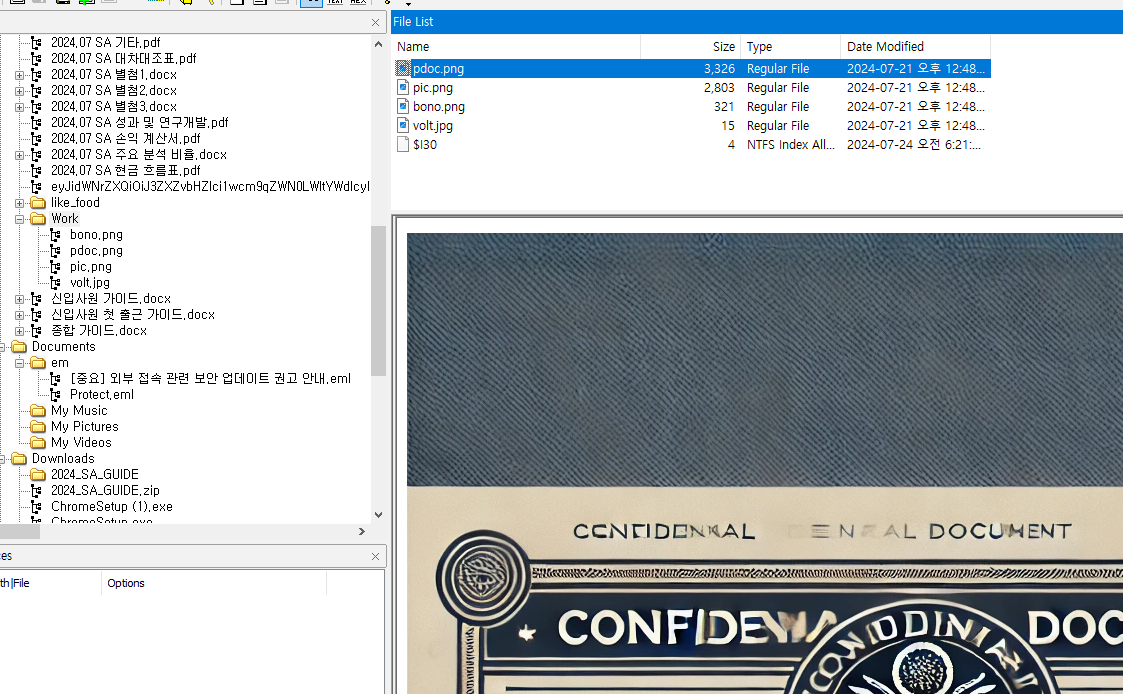Click the size value 3,326 for pdoc.png
Screen dimensions: 1123x694
point(719,69)
